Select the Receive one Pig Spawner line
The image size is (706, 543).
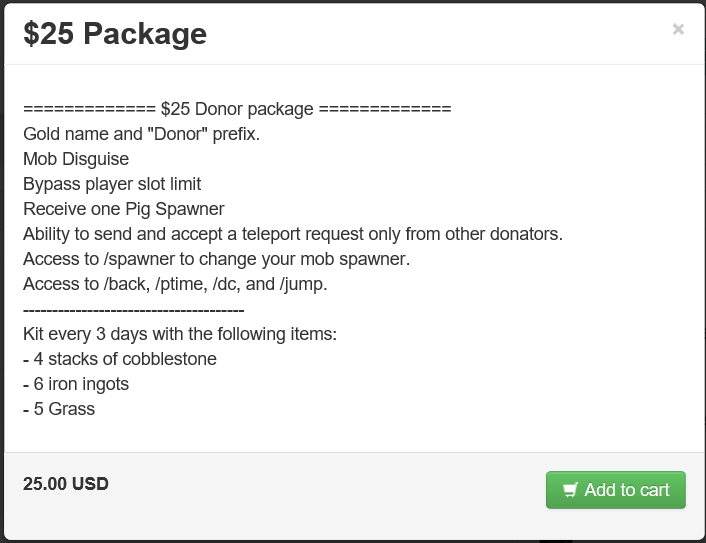click(x=123, y=209)
